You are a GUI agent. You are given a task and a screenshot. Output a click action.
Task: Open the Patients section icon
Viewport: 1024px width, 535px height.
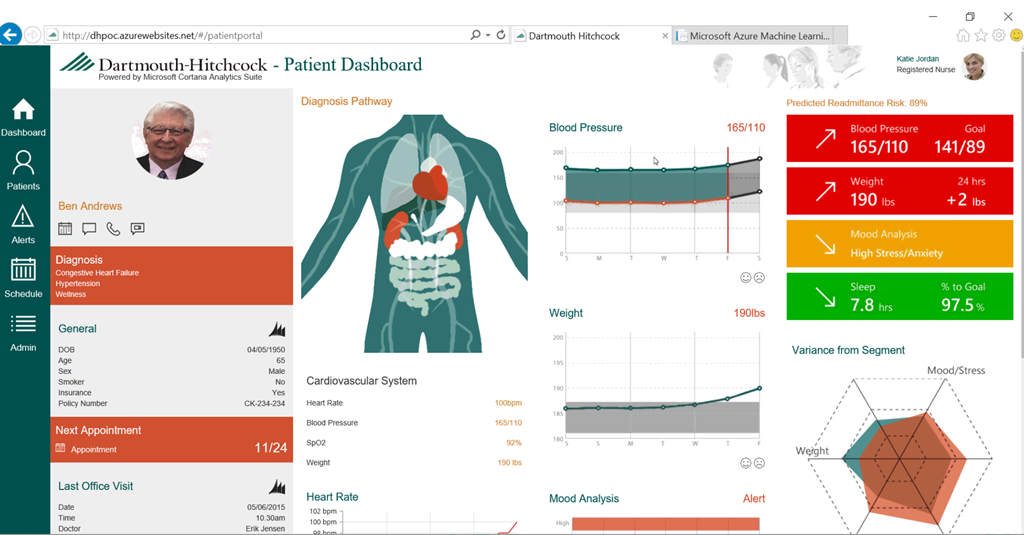23,163
